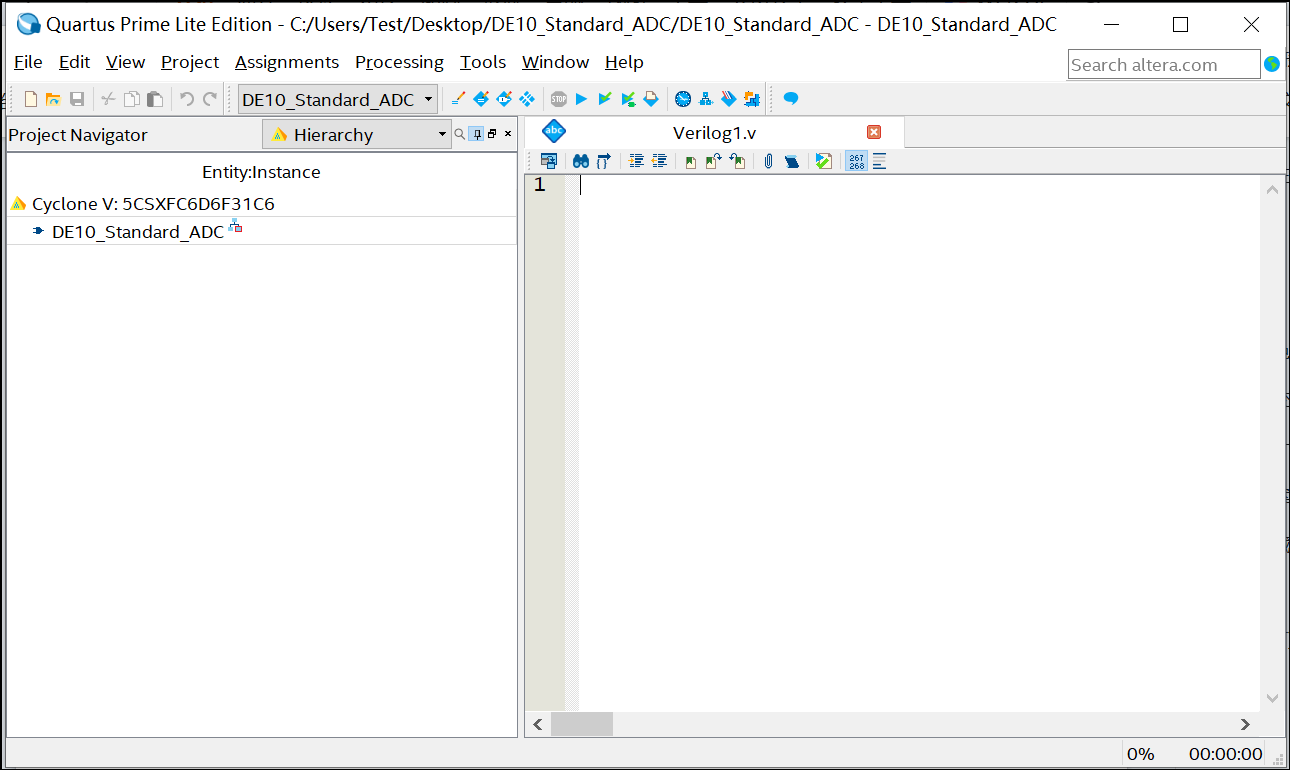Toggle line numbers display (267/268 icon)
This screenshot has height=770, width=1290.
pyautogui.click(x=856, y=161)
